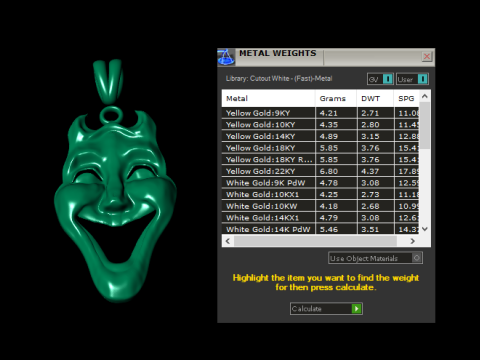Close the Metal Weights dialog
This screenshot has width=480, height=360.
(427, 56)
